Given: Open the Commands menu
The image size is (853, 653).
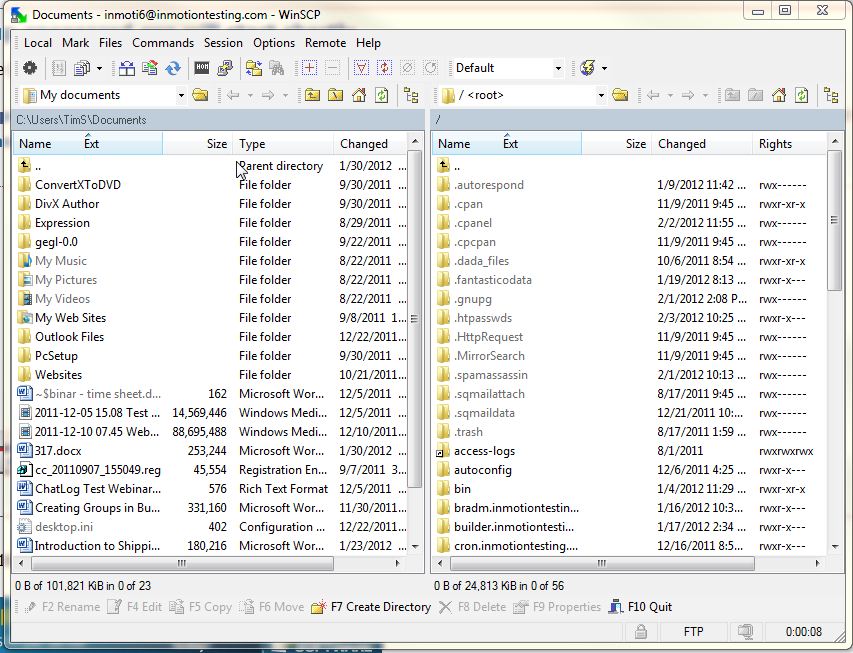Looking at the screenshot, I should (x=162, y=43).
